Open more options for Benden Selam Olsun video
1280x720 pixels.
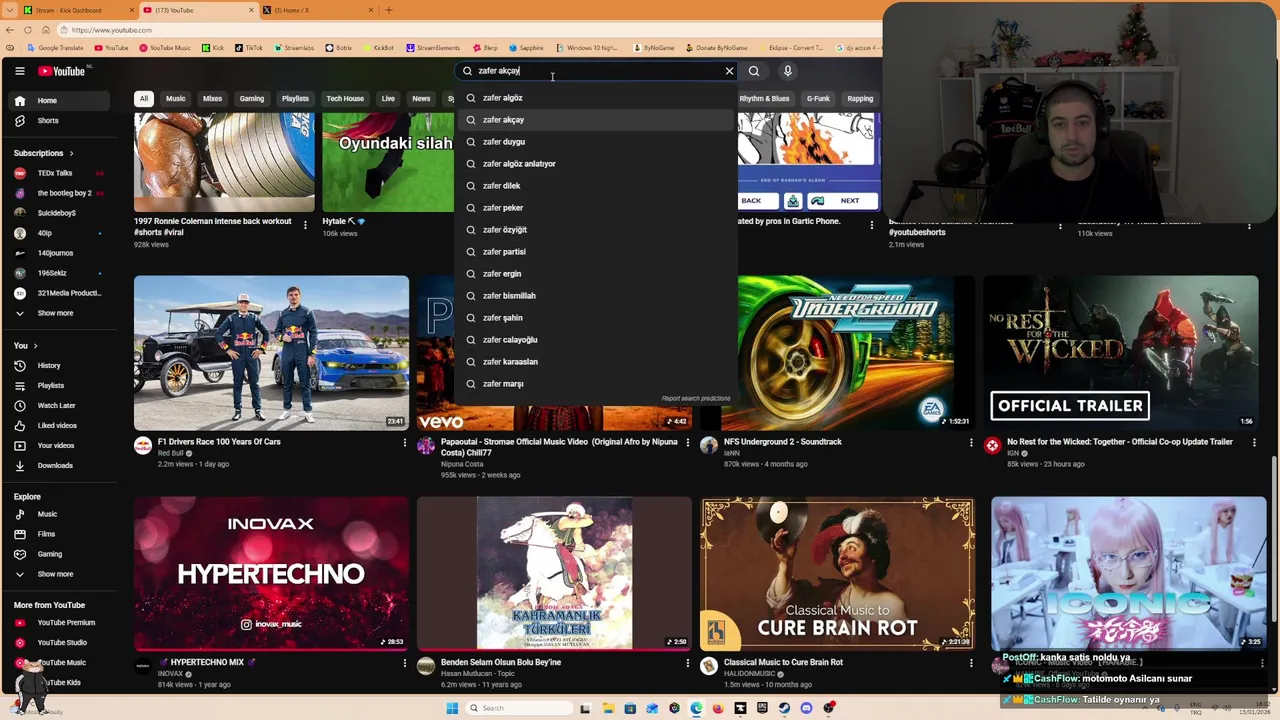coord(688,663)
